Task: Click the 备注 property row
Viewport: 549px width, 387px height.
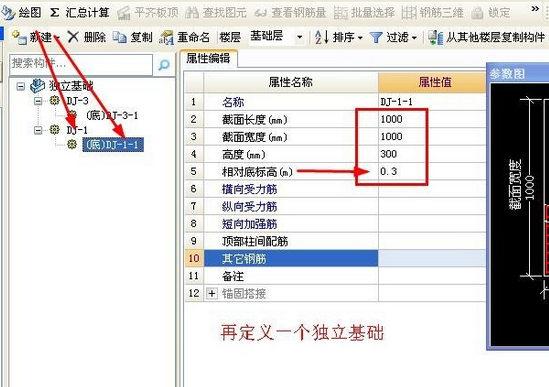Action: tap(335, 276)
